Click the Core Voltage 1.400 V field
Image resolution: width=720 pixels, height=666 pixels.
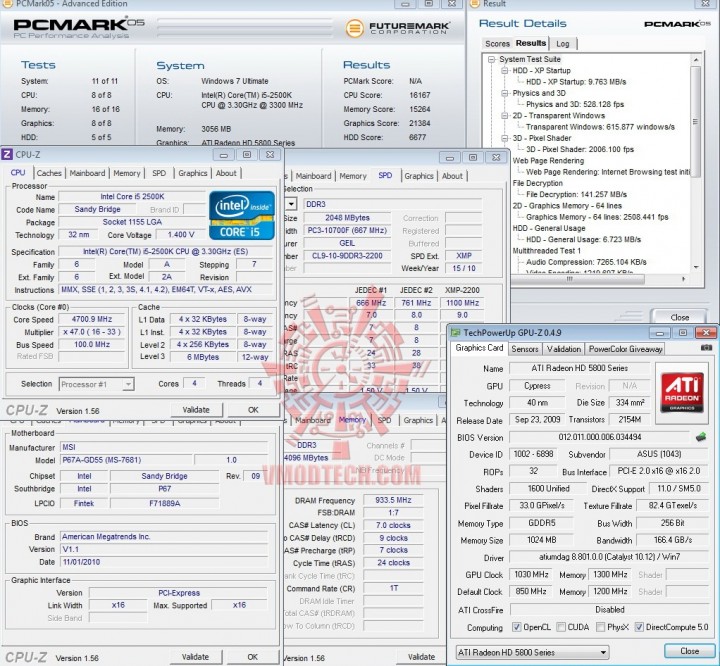click(180, 235)
